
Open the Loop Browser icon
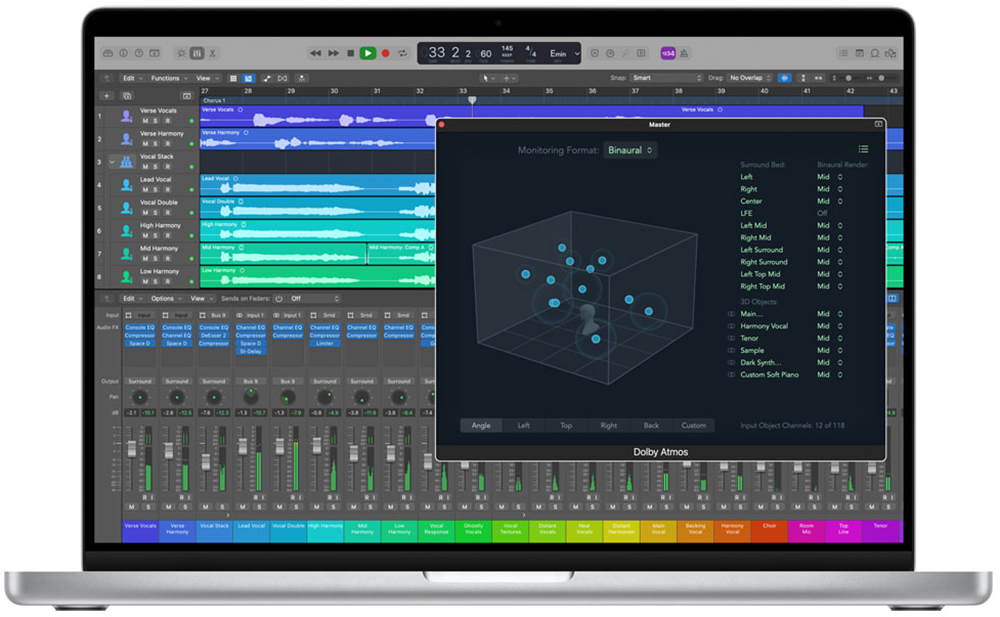coord(875,54)
